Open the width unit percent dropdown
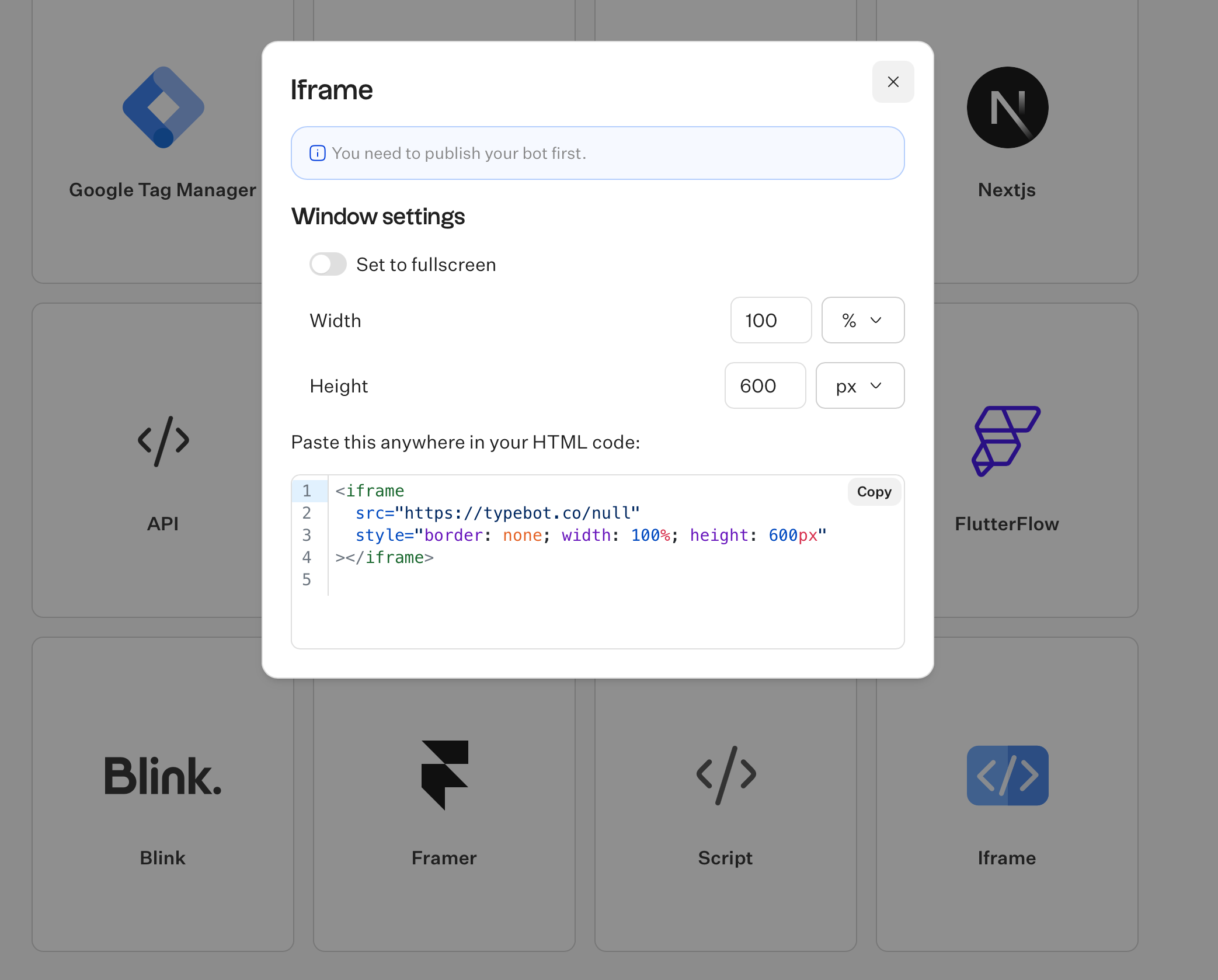The image size is (1218, 980). tap(862, 321)
